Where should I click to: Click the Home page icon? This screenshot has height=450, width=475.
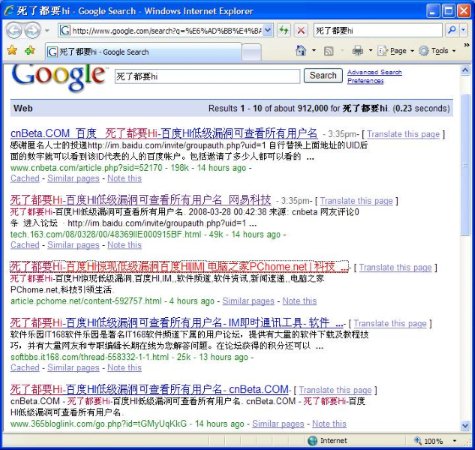[301, 51]
